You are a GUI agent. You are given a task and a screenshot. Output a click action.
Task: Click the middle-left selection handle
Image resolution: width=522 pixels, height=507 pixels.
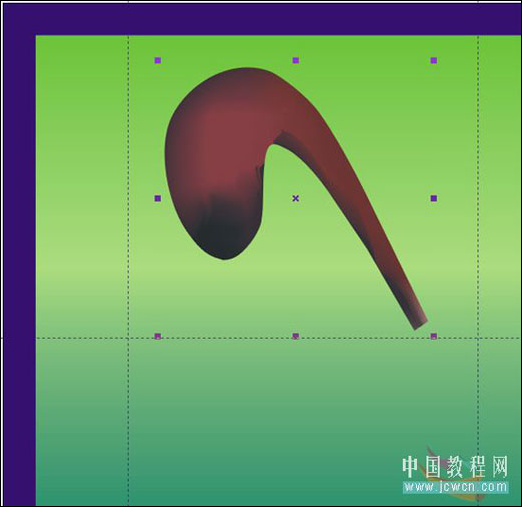[158, 198]
